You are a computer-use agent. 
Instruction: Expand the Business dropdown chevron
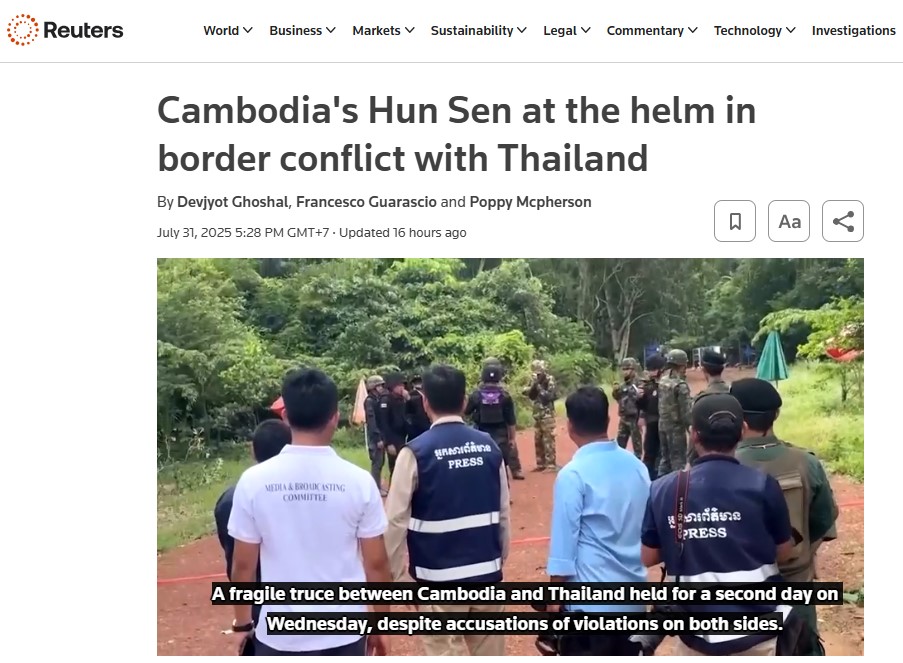click(x=331, y=30)
